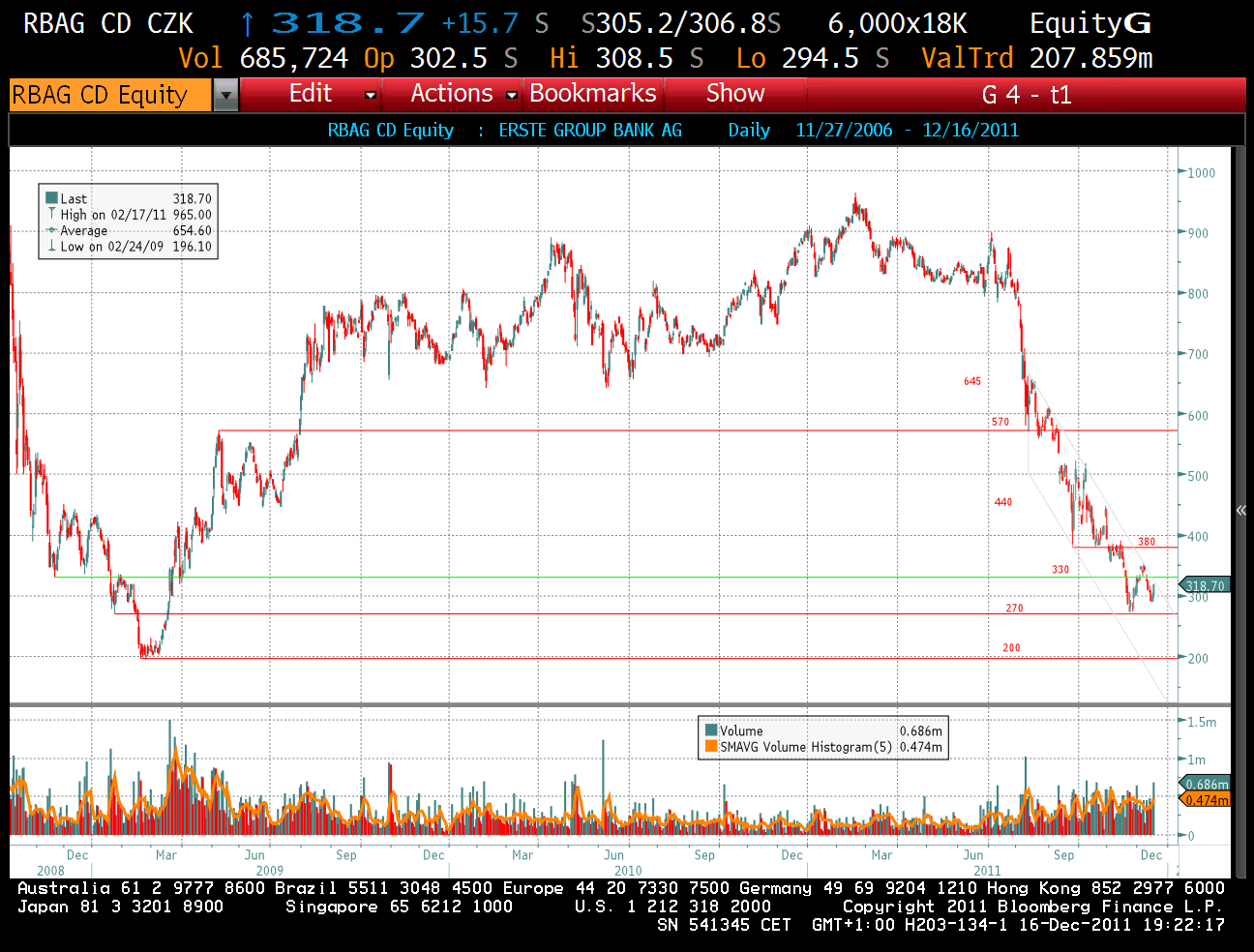The width and height of the screenshot is (1254, 952).
Task: Click the 570 red level annotation
Action: point(1000,422)
